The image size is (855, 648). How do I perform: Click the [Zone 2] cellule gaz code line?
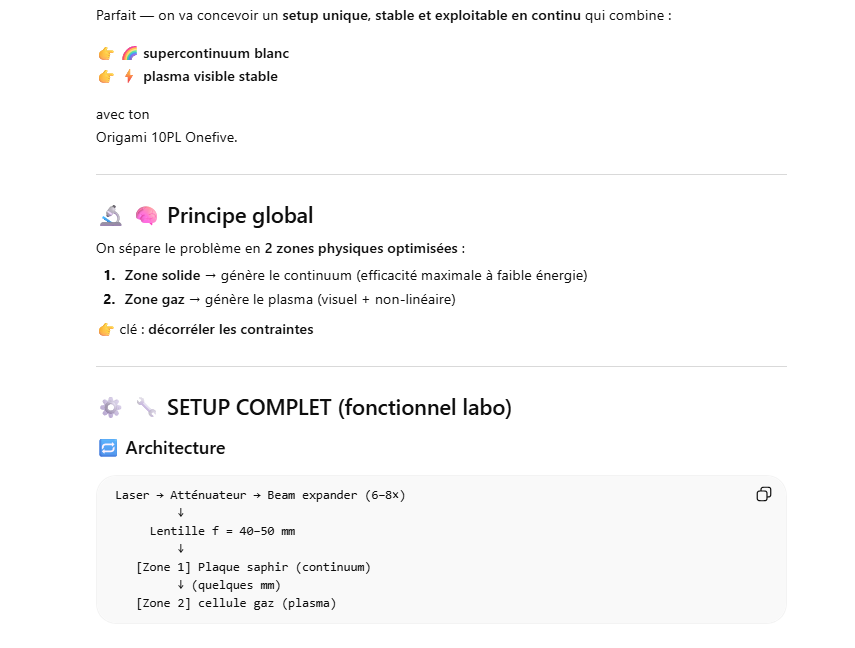(x=236, y=603)
